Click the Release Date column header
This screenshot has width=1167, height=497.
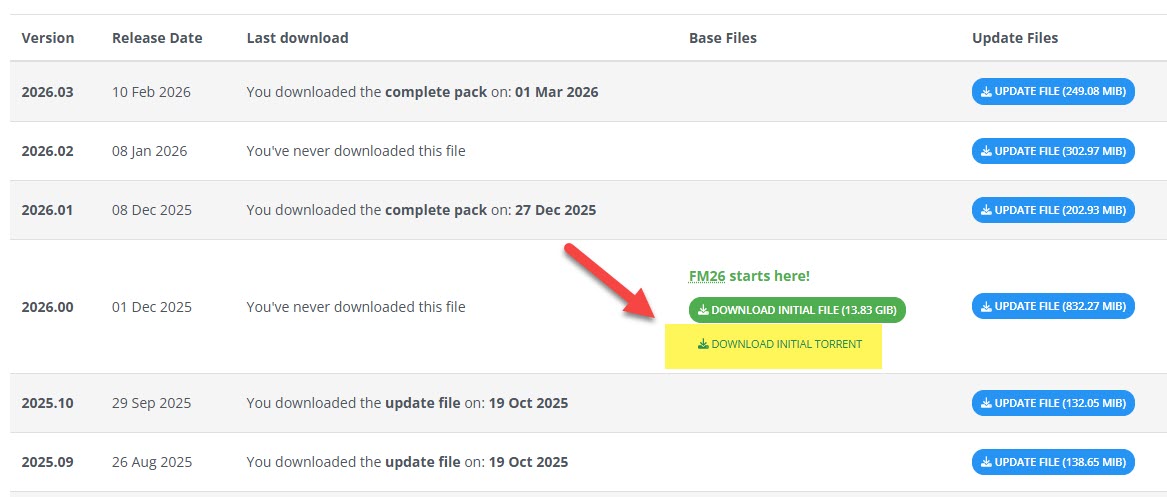coord(157,38)
